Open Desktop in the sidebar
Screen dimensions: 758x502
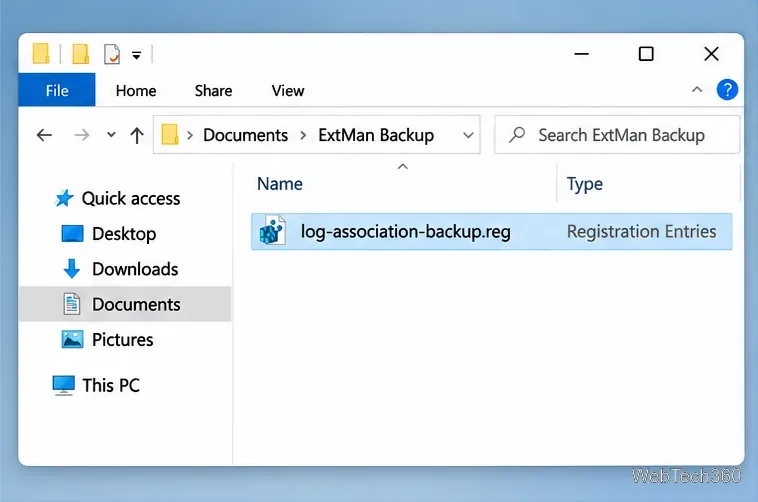click(x=124, y=234)
